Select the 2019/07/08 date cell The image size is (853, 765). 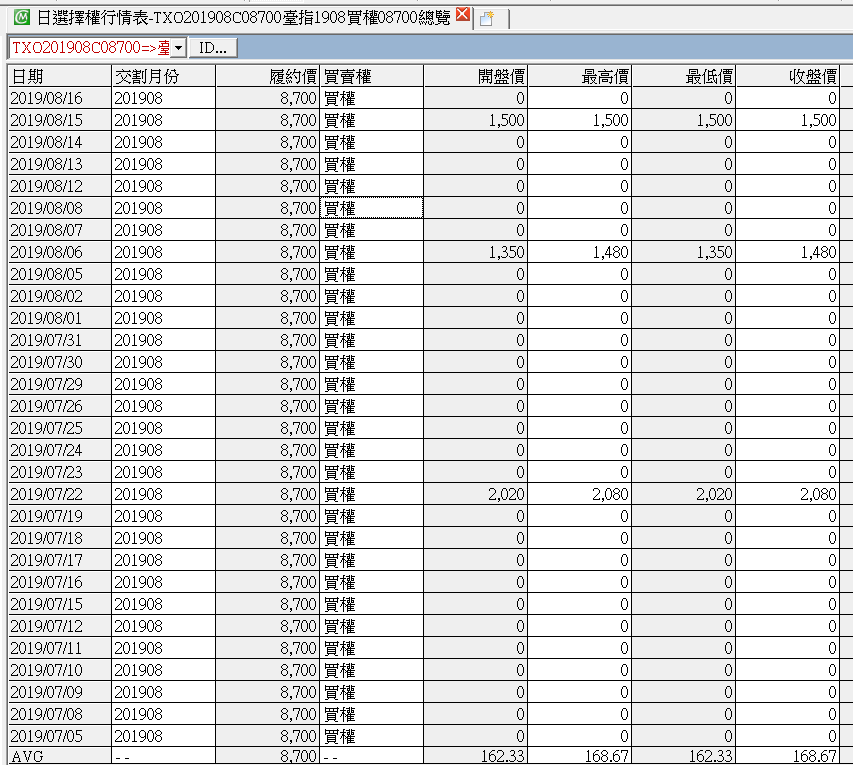coord(59,714)
